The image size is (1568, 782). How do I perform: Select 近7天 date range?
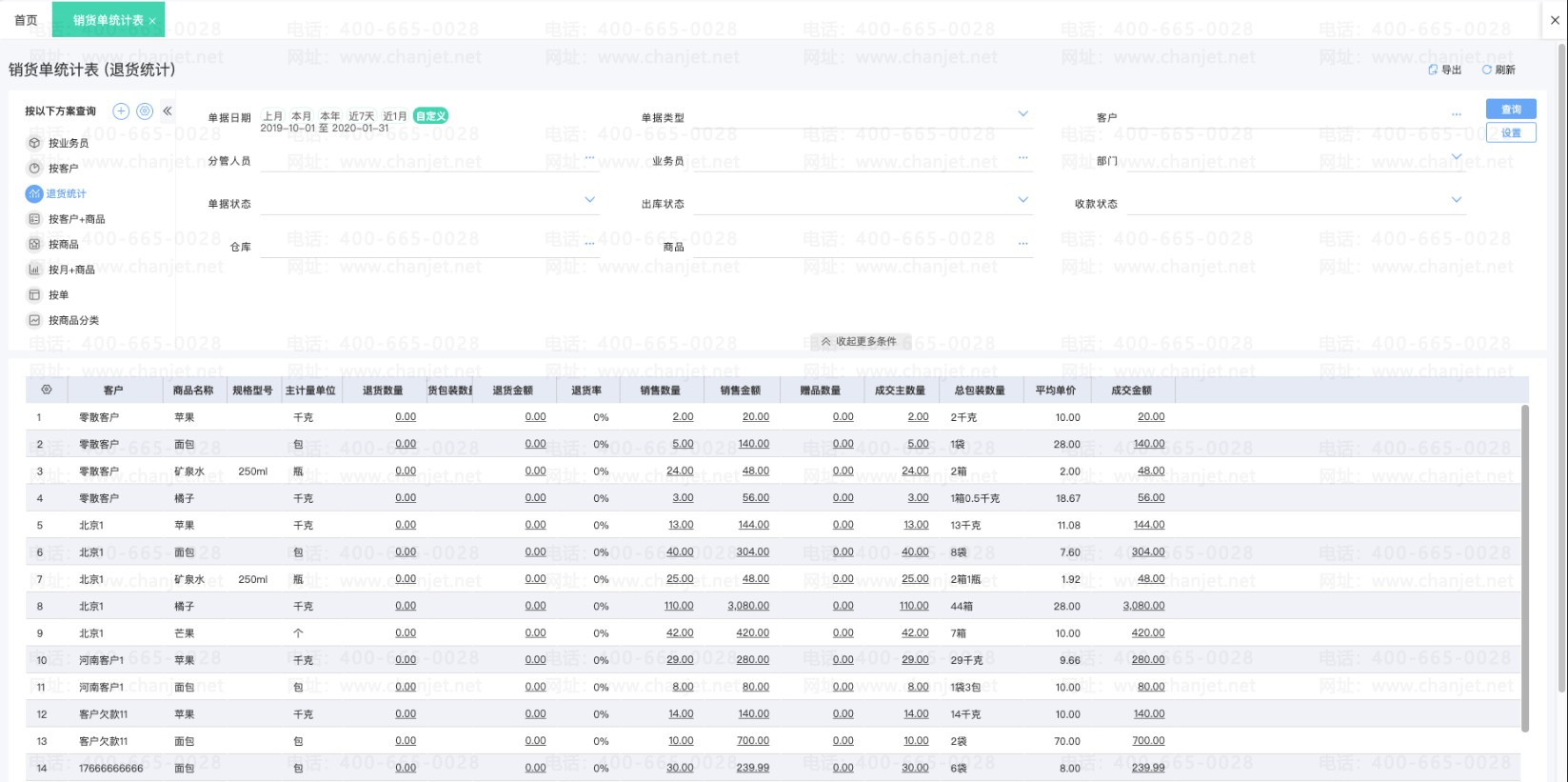(362, 116)
